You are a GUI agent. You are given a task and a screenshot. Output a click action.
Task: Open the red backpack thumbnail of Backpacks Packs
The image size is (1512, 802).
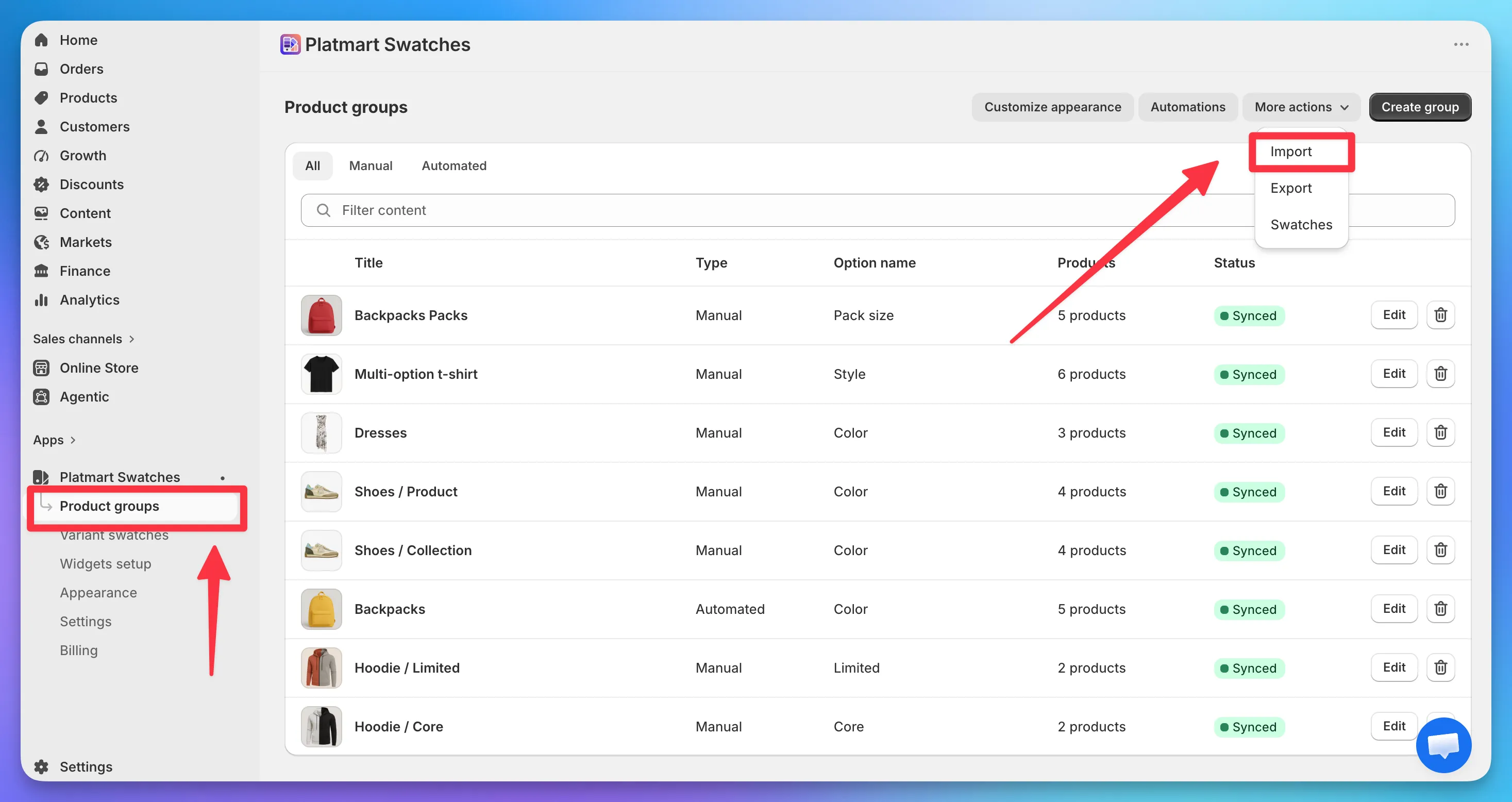point(321,315)
